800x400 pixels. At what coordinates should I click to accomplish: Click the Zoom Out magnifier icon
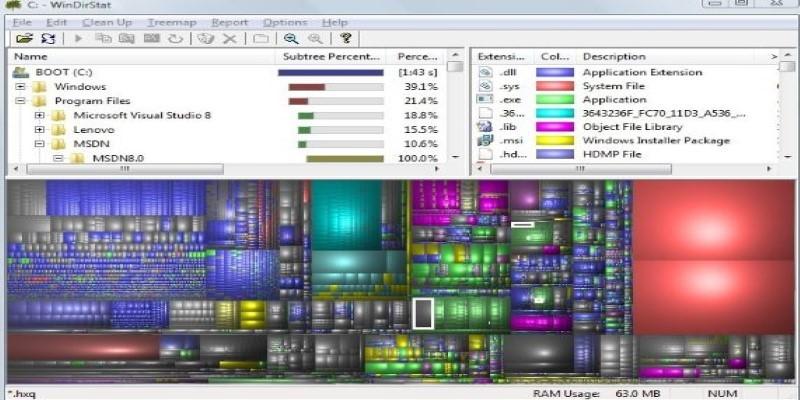click(314, 39)
